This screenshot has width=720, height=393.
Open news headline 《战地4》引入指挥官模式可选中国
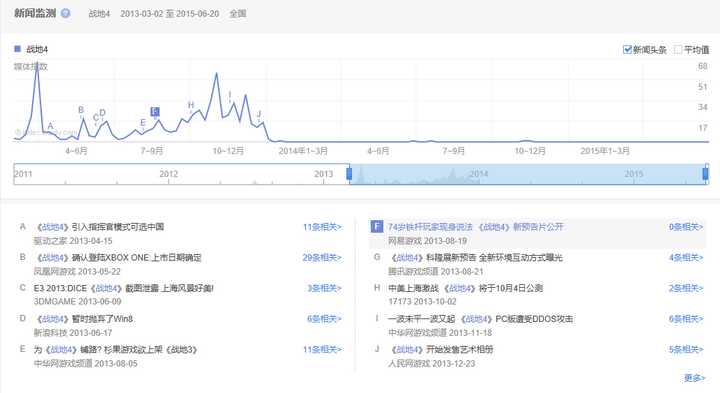pos(99,227)
